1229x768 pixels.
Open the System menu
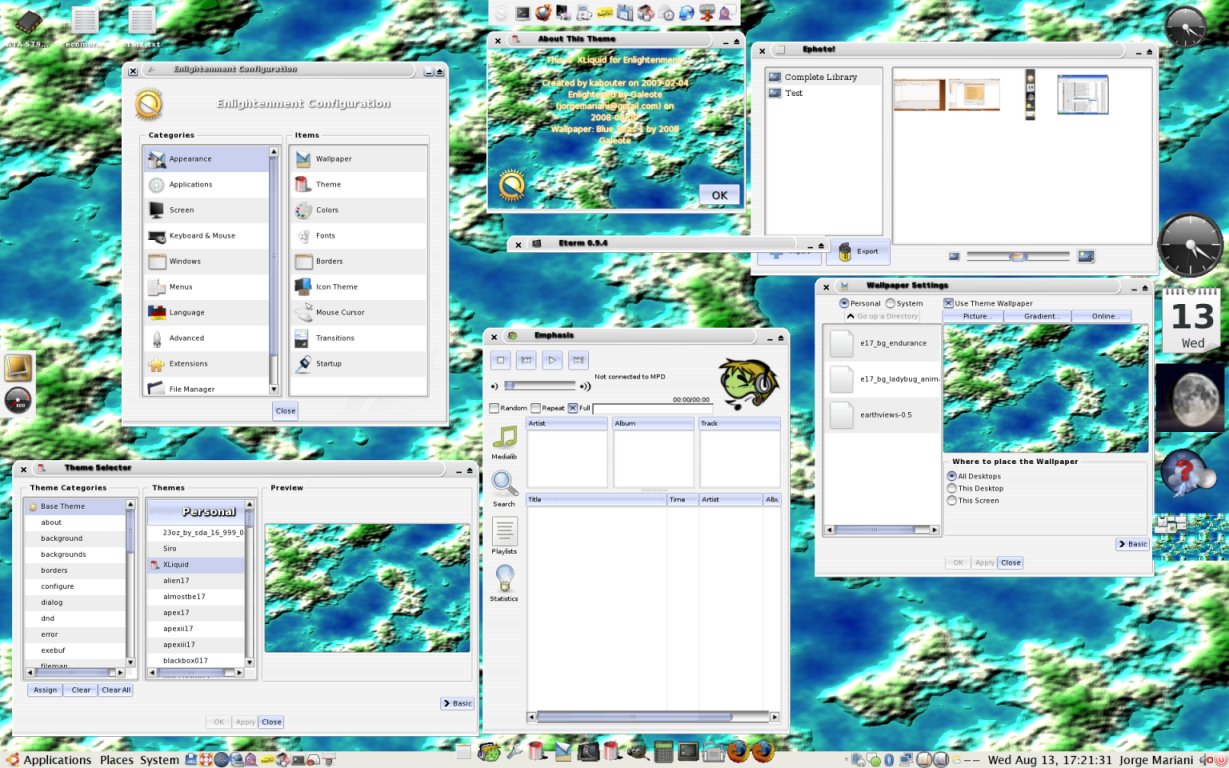[159, 760]
